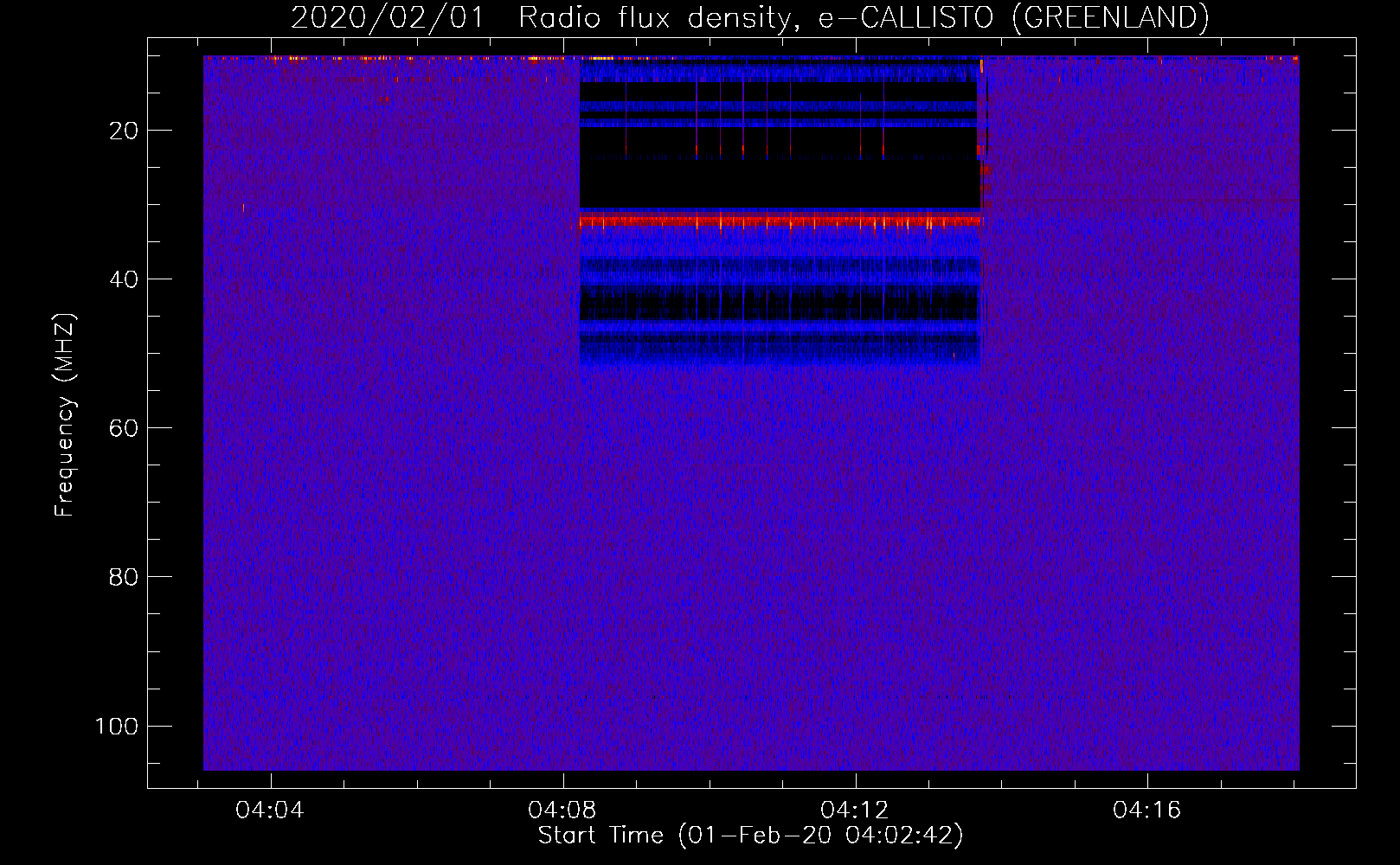Click the '60' frequency tick label

point(124,428)
